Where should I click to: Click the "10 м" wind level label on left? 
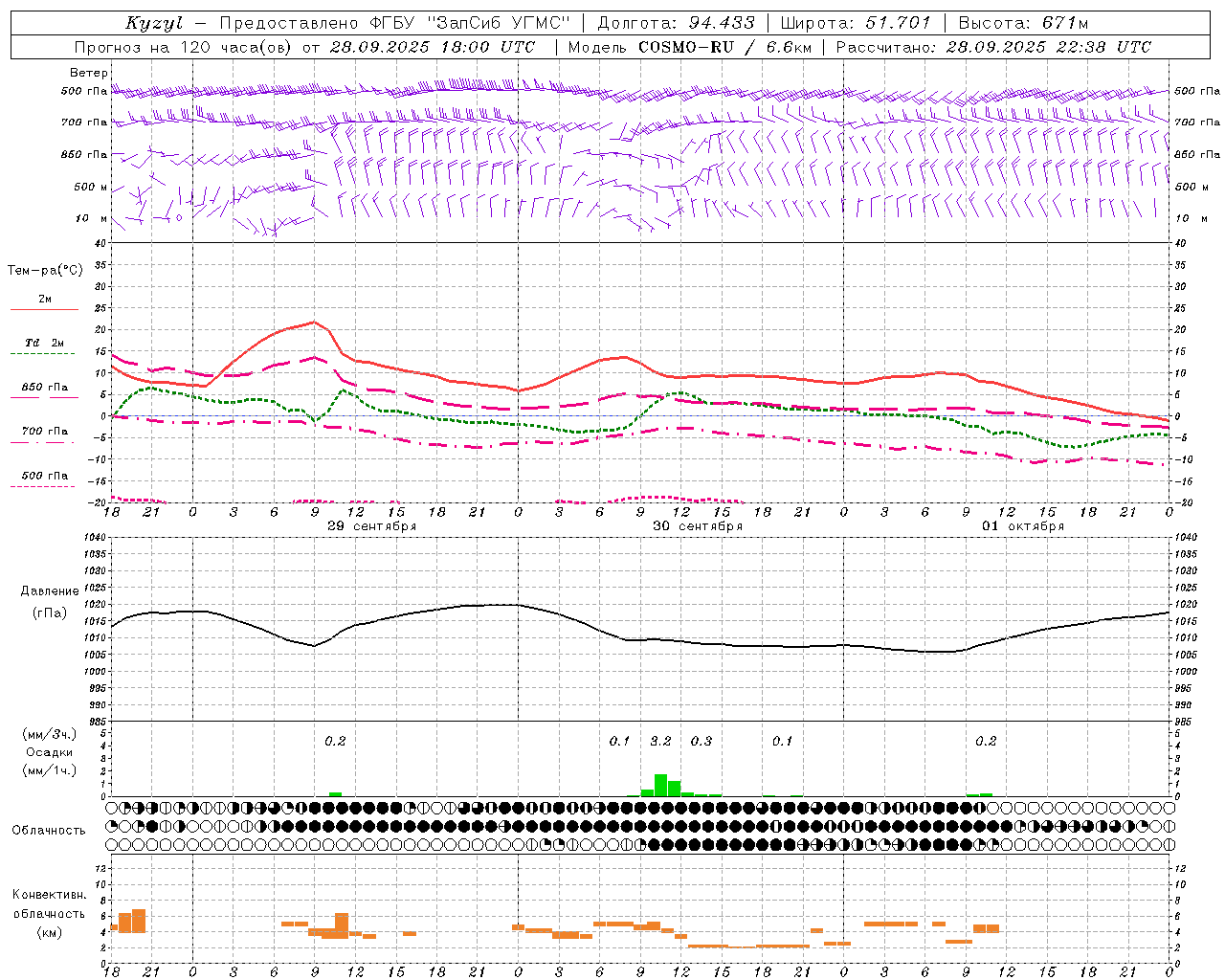[91, 218]
